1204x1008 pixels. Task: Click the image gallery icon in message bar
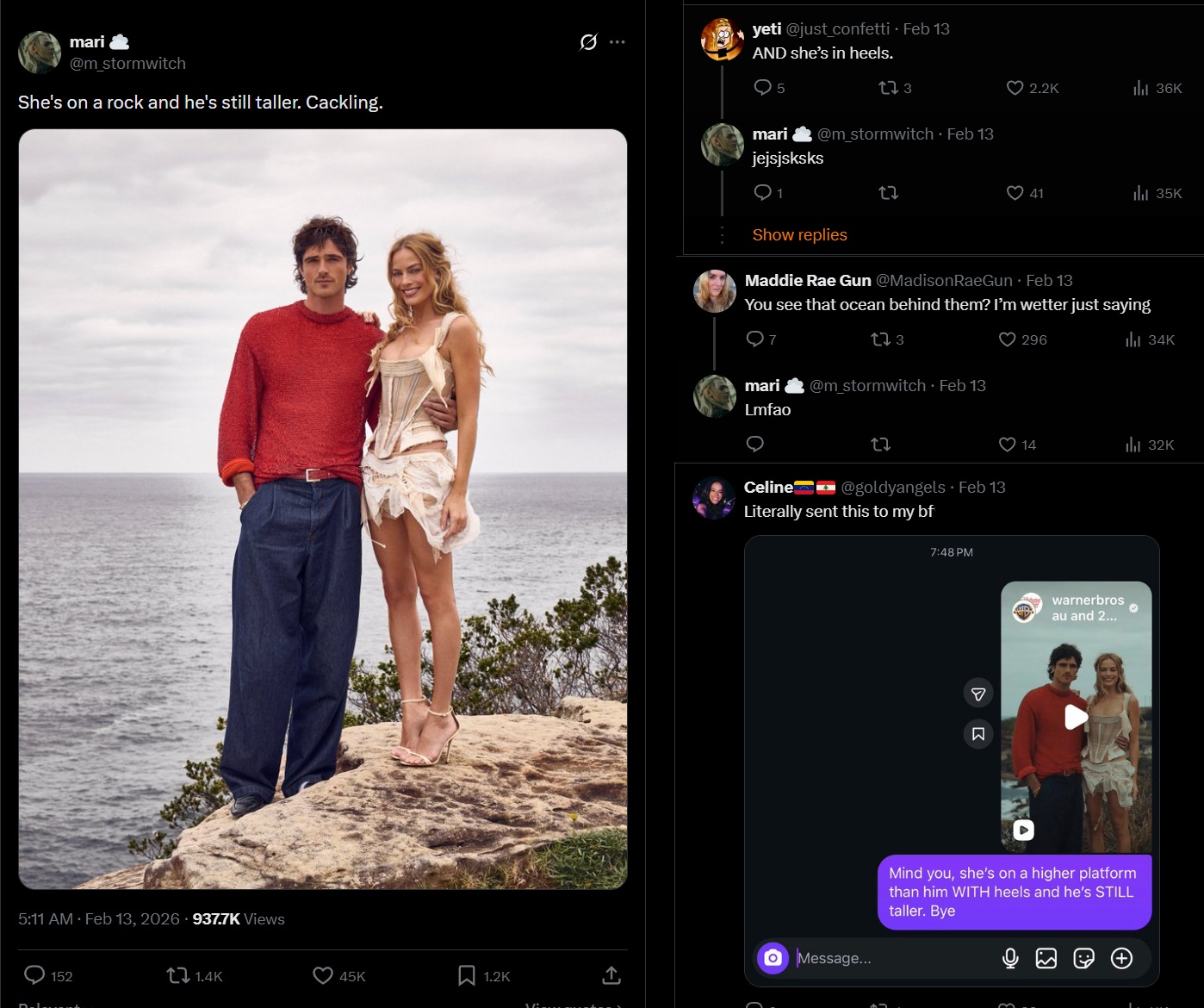1046,958
